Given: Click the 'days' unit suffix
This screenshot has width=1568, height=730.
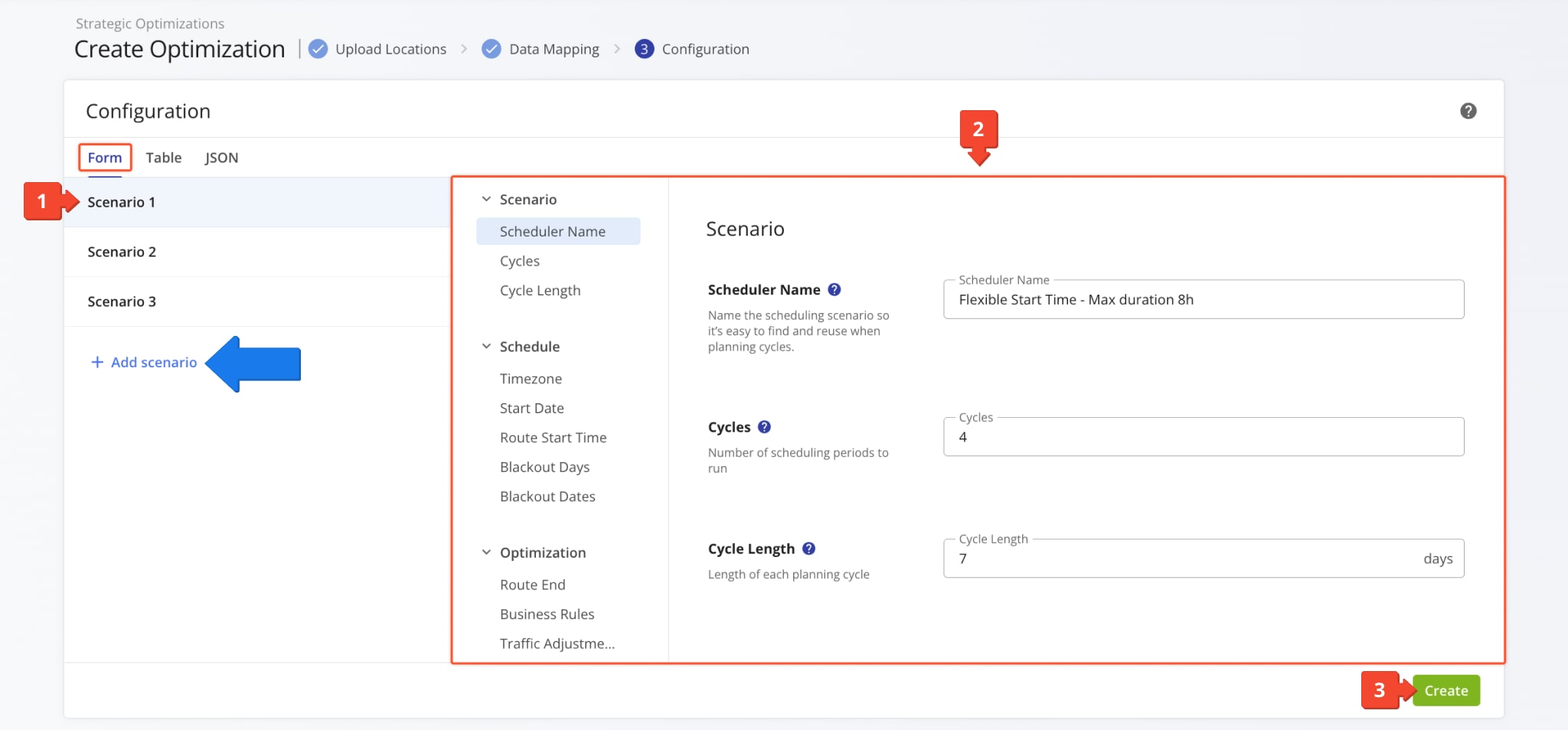Looking at the screenshot, I should click(1438, 559).
